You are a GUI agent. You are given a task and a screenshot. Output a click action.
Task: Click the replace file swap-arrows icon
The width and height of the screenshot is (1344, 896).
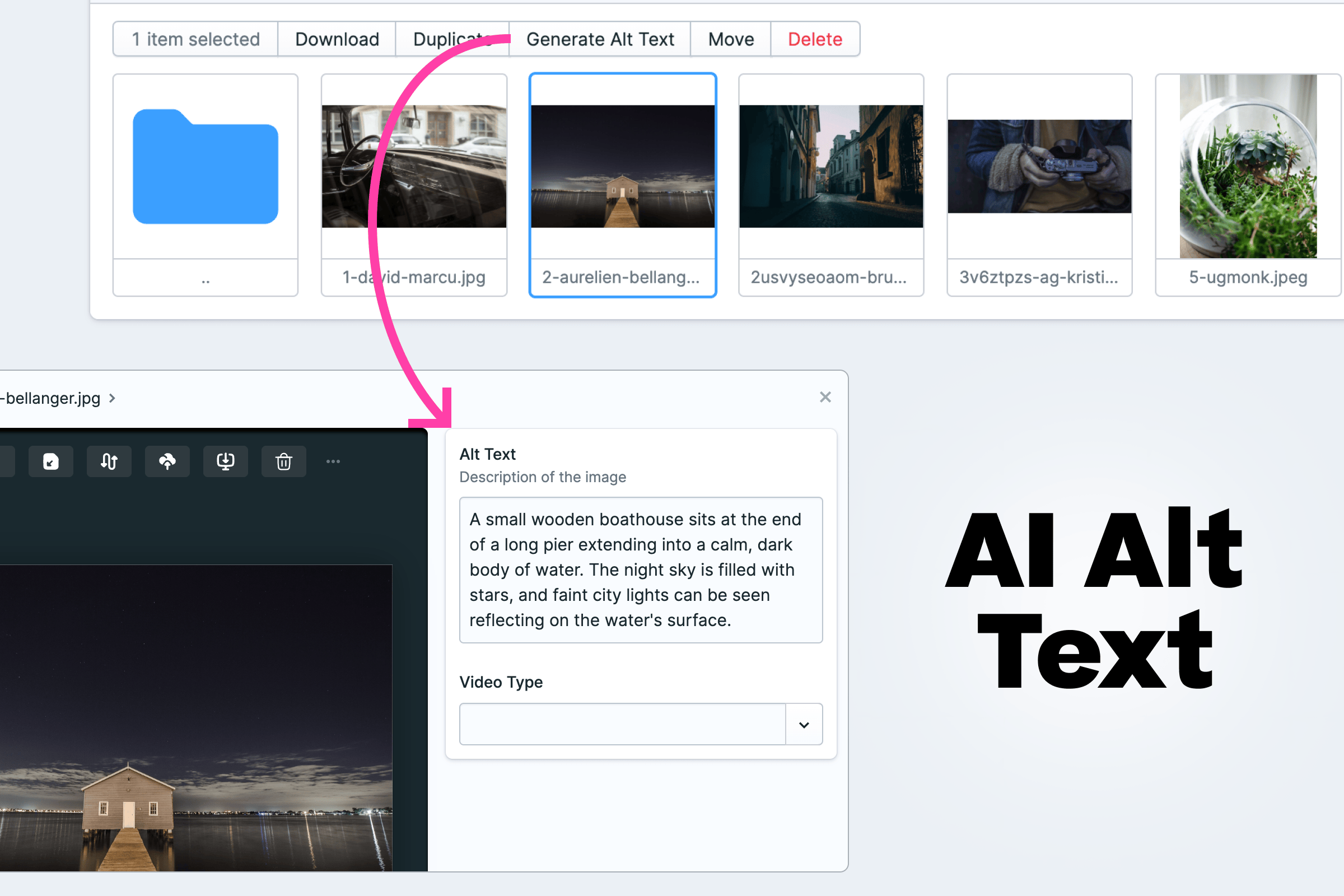click(x=109, y=461)
